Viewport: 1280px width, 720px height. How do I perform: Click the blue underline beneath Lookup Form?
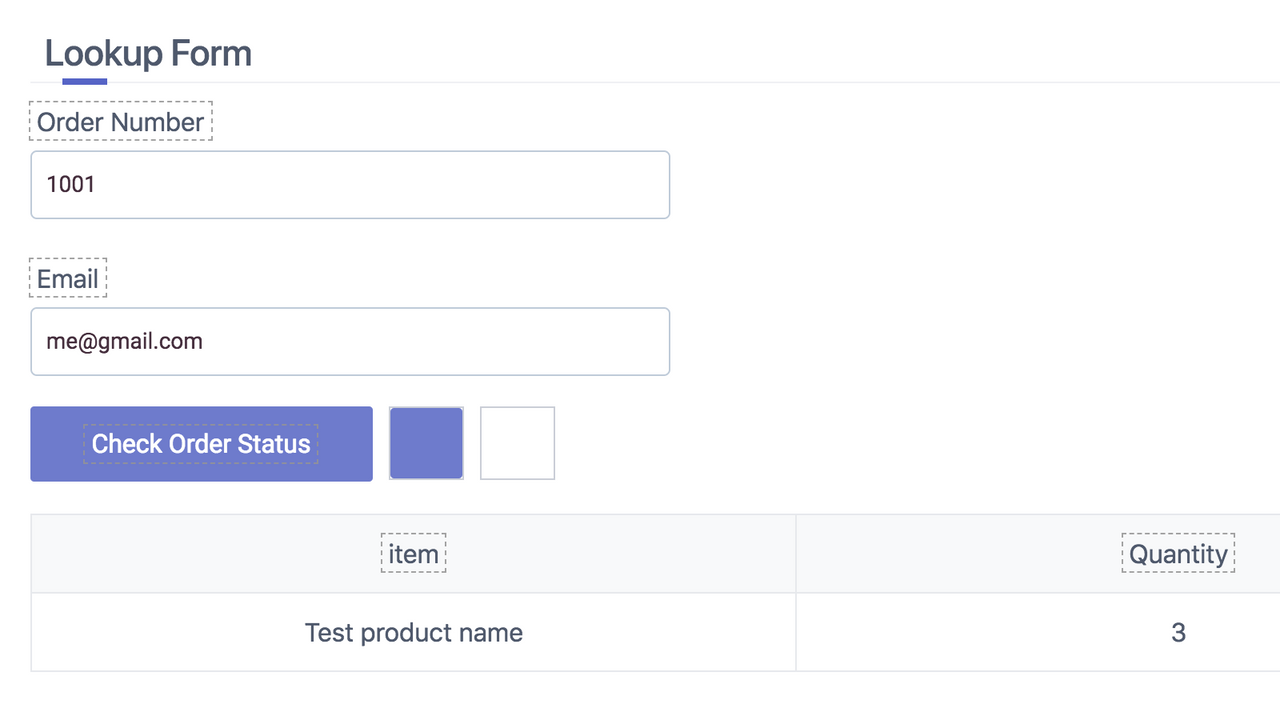click(84, 81)
